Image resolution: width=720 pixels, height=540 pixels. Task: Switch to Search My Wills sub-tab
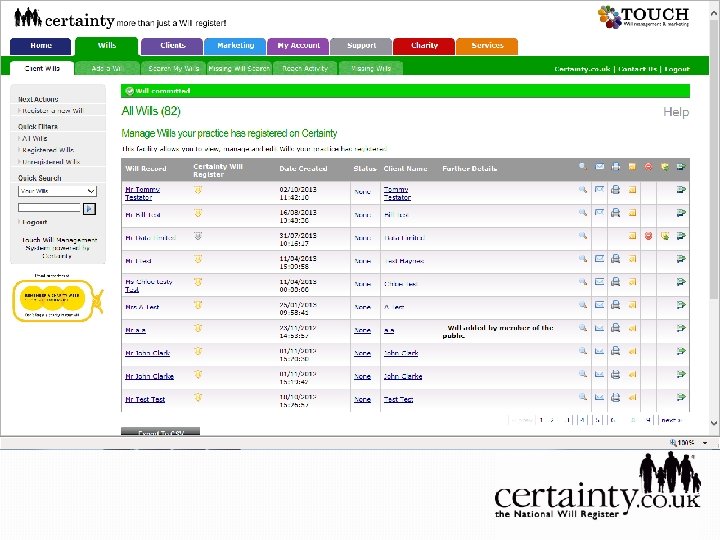pos(174,68)
